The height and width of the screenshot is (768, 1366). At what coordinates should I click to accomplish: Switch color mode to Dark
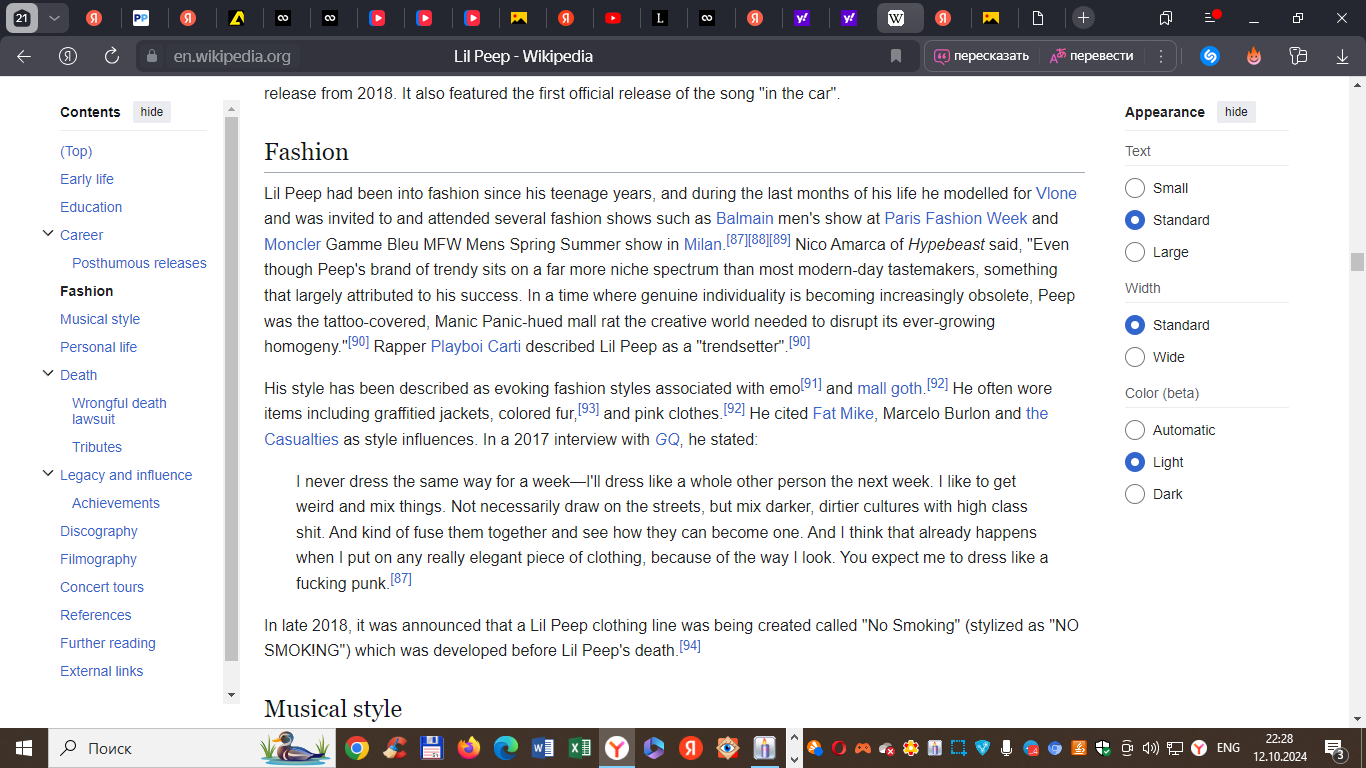pos(1135,494)
